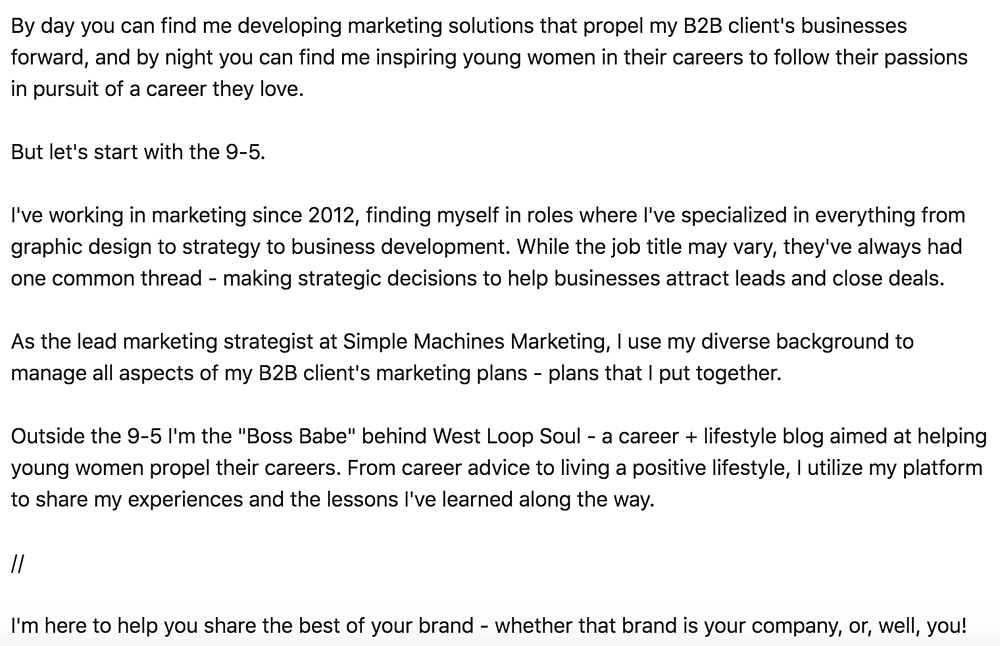The image size is (1000, 646).
Task: Click the quoted text "Boss Babe"
Action: [296, 436]
